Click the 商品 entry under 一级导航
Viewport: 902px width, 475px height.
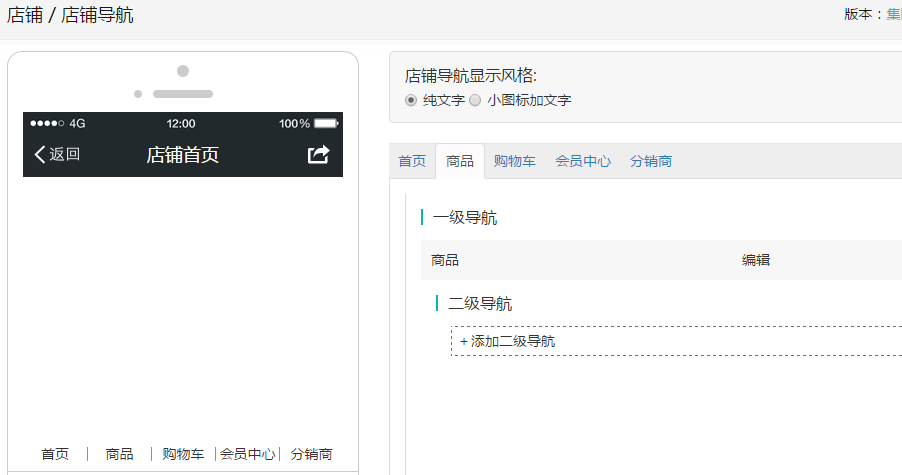[x=445, y=260]
